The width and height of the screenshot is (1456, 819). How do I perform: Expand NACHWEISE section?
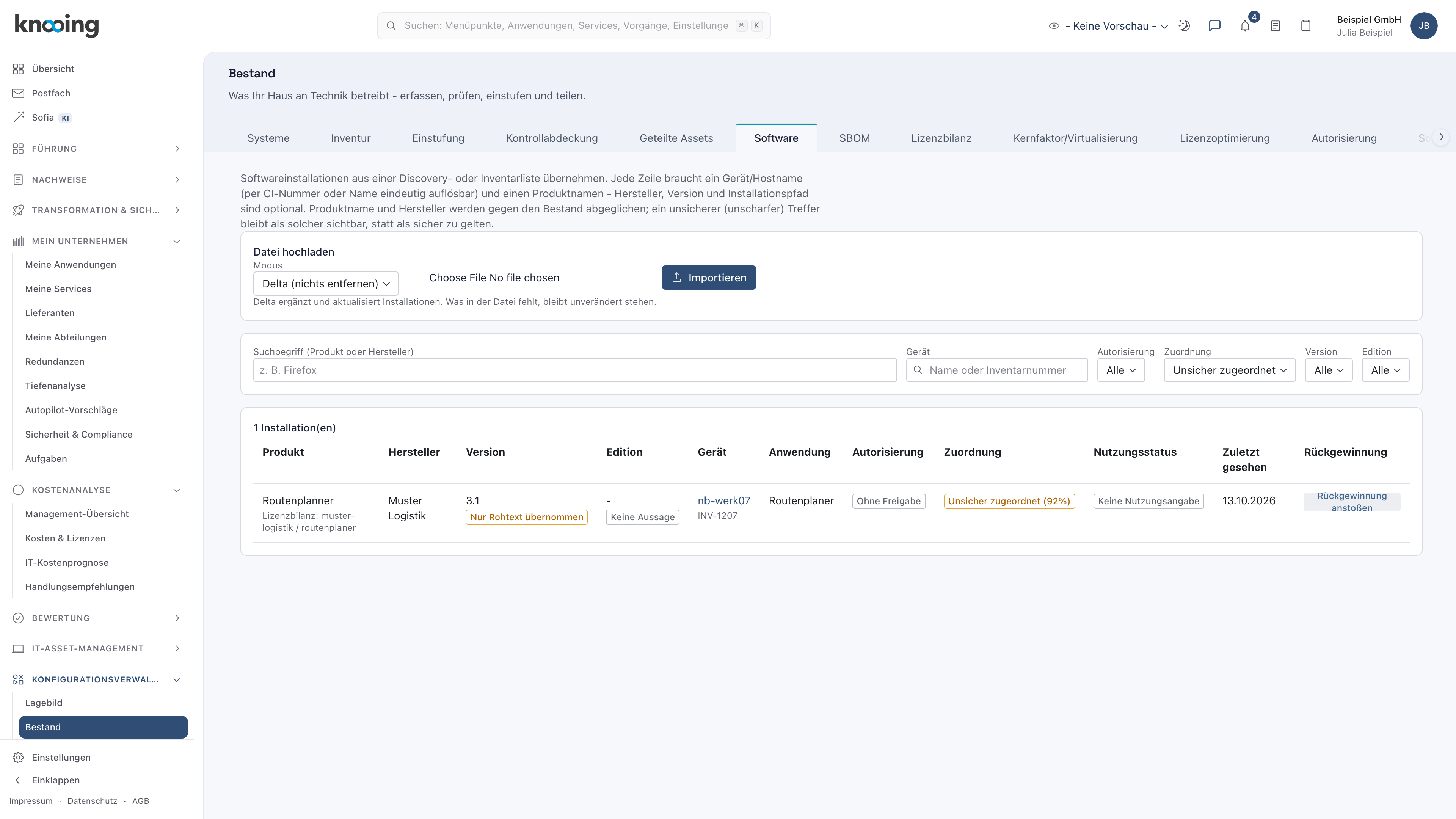pos(97,180)
